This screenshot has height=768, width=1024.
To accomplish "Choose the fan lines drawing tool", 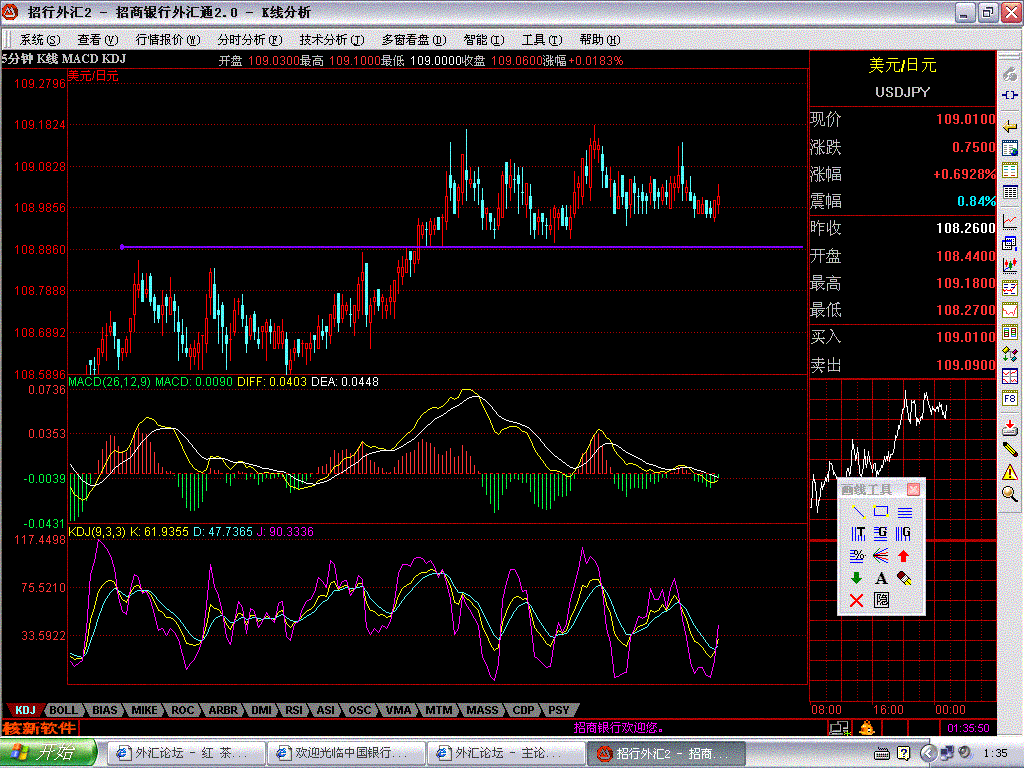I will click(x=881, y=556).
